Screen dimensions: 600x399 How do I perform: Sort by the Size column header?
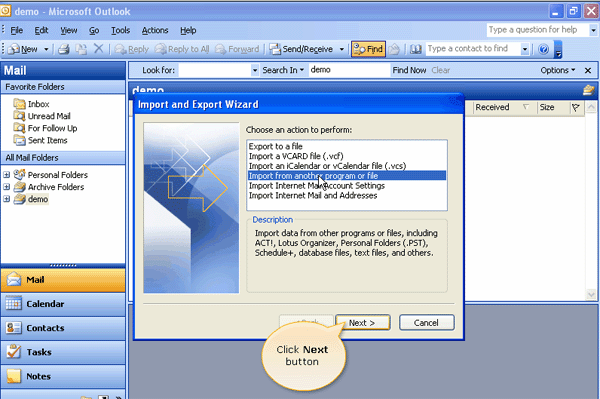553,107
